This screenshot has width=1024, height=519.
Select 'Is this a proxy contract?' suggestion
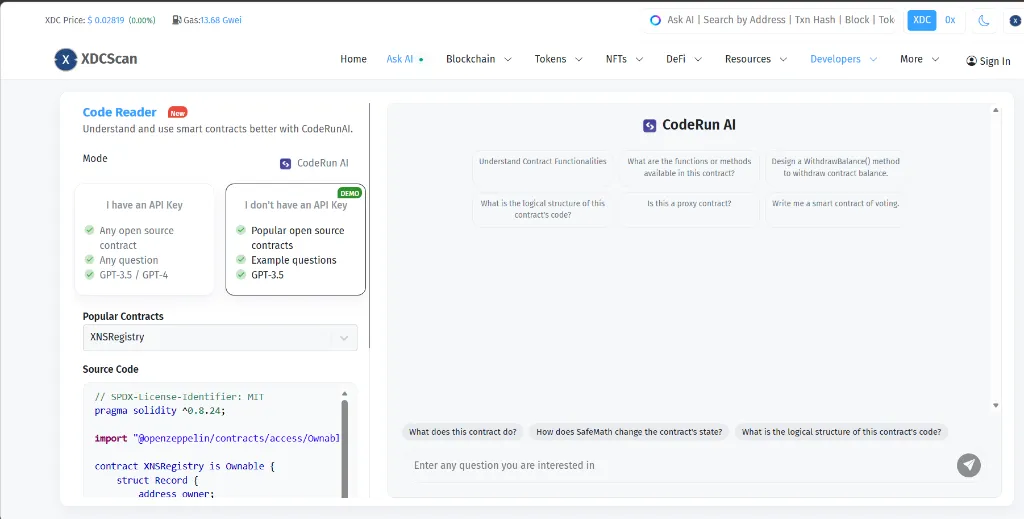click(689, 209)
